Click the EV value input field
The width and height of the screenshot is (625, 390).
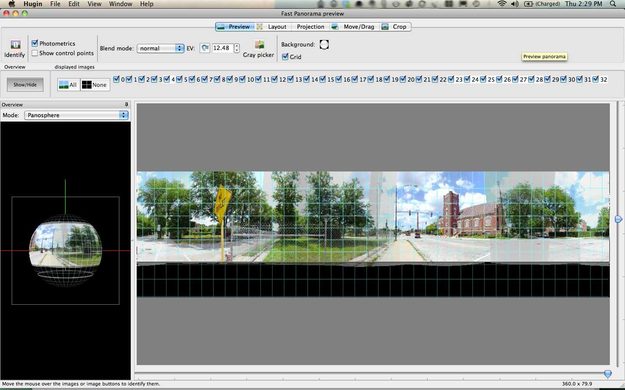click(222, 48)
